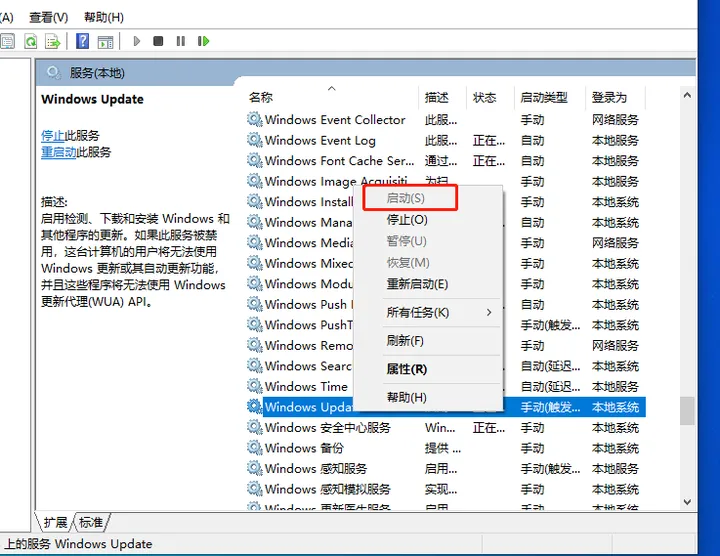This screenshot has height=556, width=720.
Task: Click the 停止 this service link
Action: [x=53, y=136]
